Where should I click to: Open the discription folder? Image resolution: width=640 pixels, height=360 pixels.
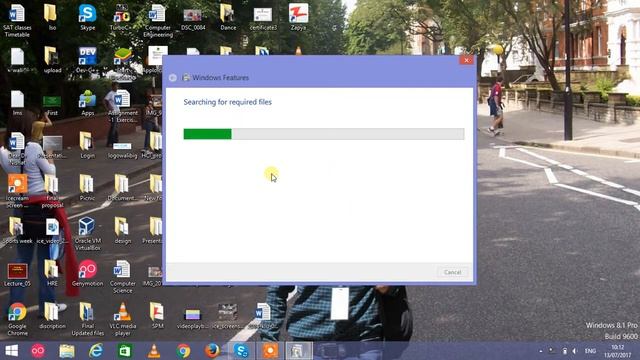(x=52, y=316)
